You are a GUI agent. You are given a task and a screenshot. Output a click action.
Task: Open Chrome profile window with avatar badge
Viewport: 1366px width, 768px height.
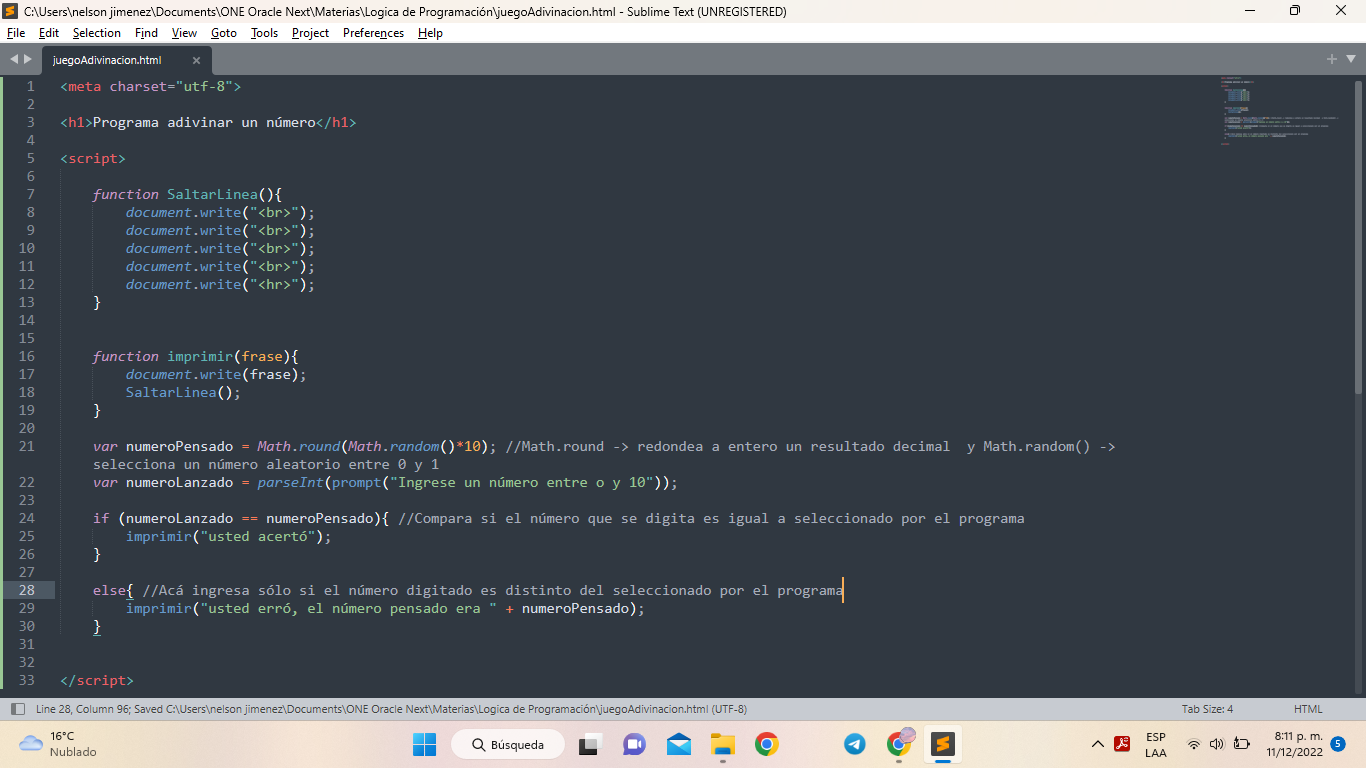click(900, 743)
